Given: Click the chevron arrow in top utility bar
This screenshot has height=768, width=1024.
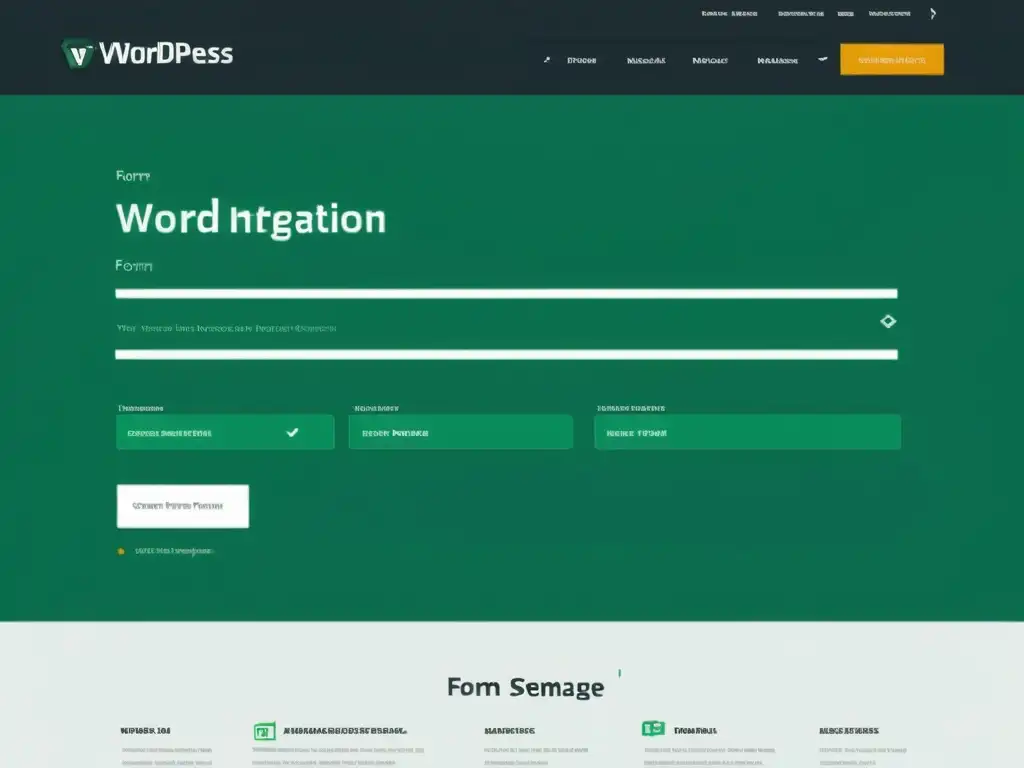Looking at the screenshot, I should click(x=933, y=14).
